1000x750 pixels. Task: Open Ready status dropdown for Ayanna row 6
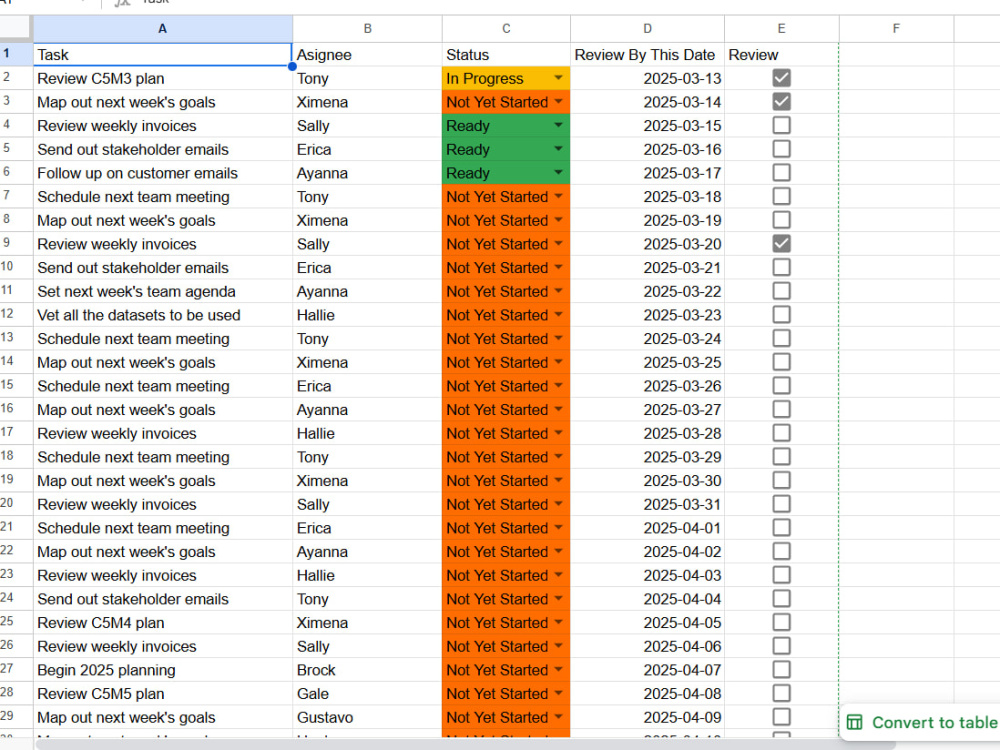pyautogui.click(x=558, y=172)
